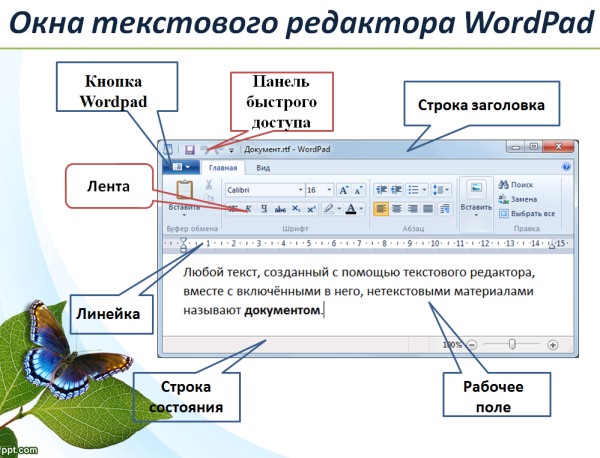Click the zoom slider handle
The height and width of the screenshot is (458, 600).
pos(512,344)
